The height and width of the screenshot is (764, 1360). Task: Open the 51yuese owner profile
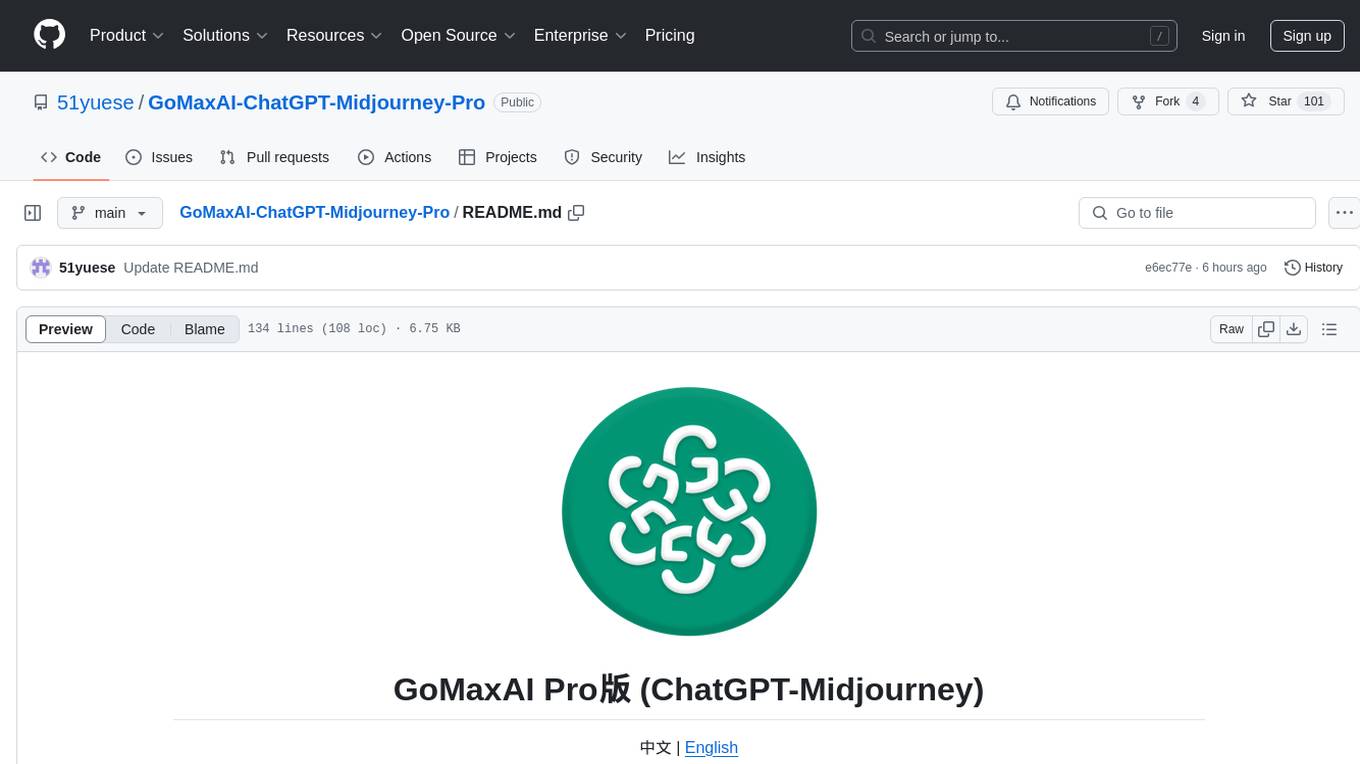(x=95, y=102)
